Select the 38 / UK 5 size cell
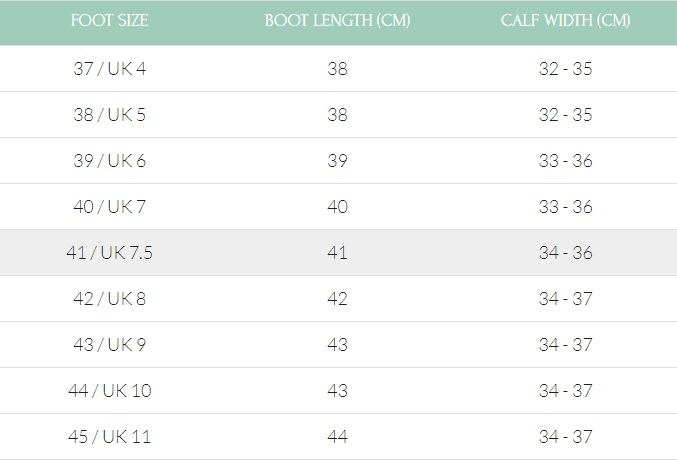The image size is (677, 461). (110, 115)
